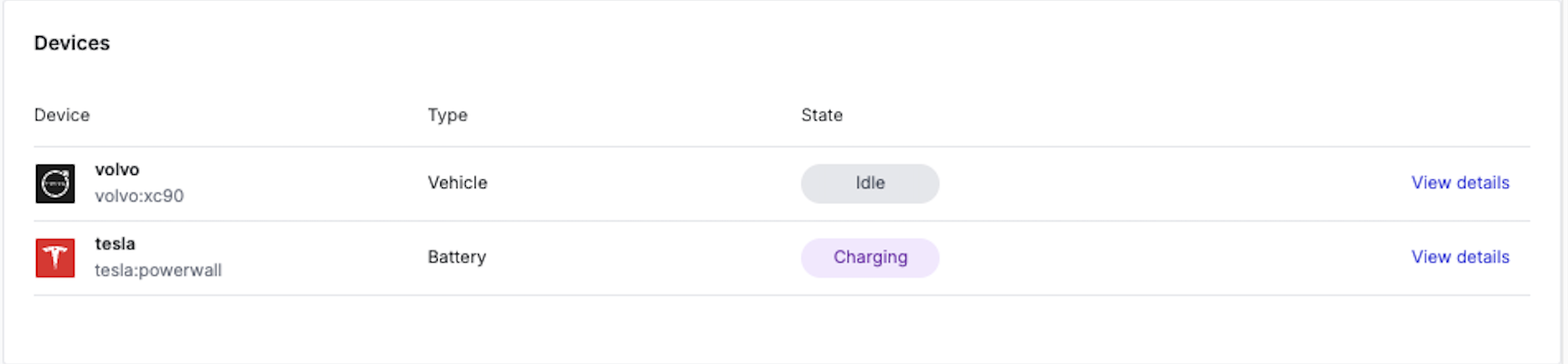Click the Type column header
1568x364 pixels.
click(x=447, y=115)
